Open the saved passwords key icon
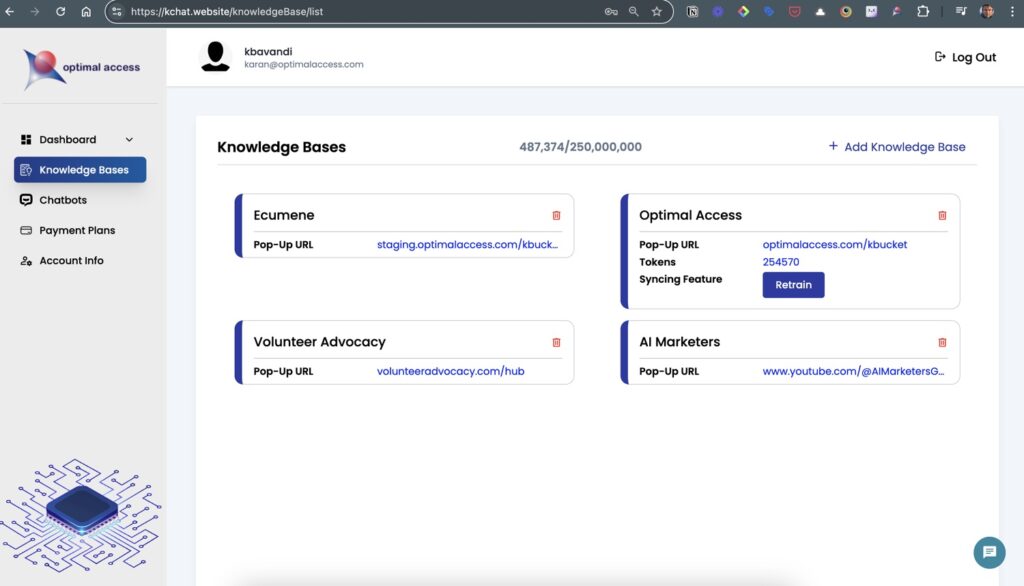1024x586 pixels. pos(611,11)
